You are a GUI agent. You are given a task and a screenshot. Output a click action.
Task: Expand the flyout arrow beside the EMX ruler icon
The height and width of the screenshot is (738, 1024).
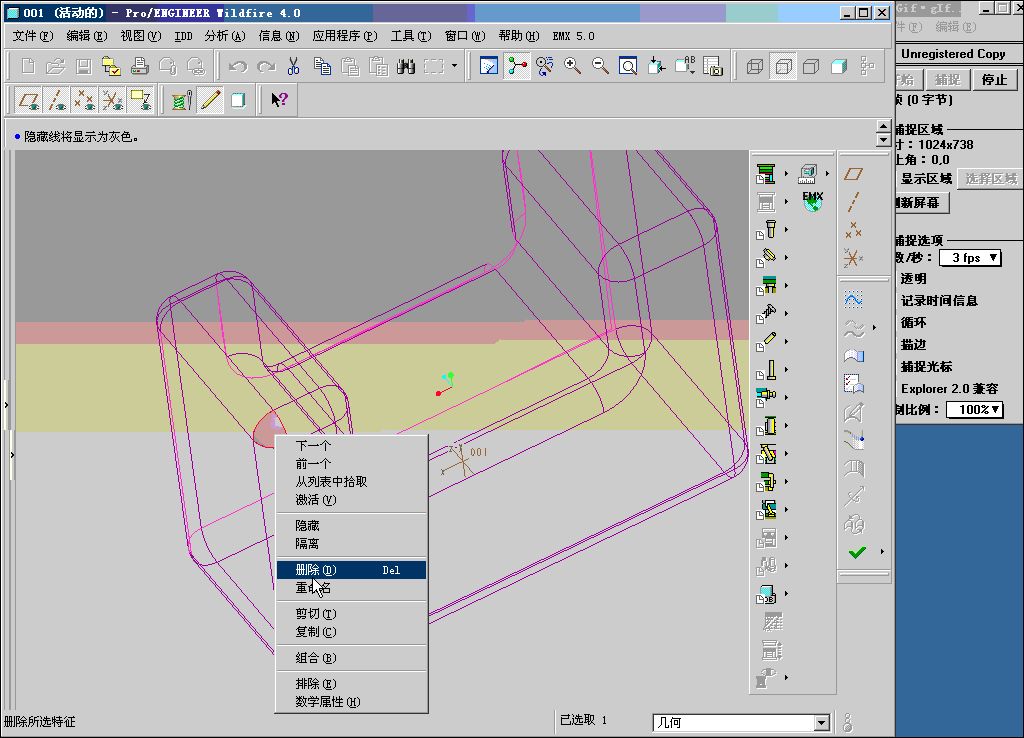click(x=827, y=174)
